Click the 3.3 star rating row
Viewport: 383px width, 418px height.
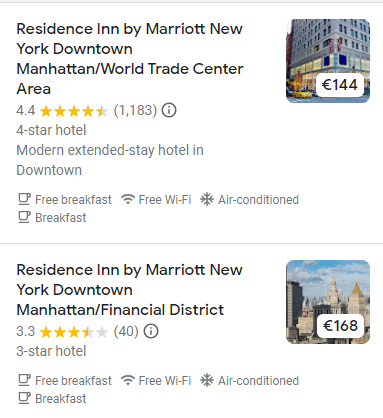[x=87, y=331]
